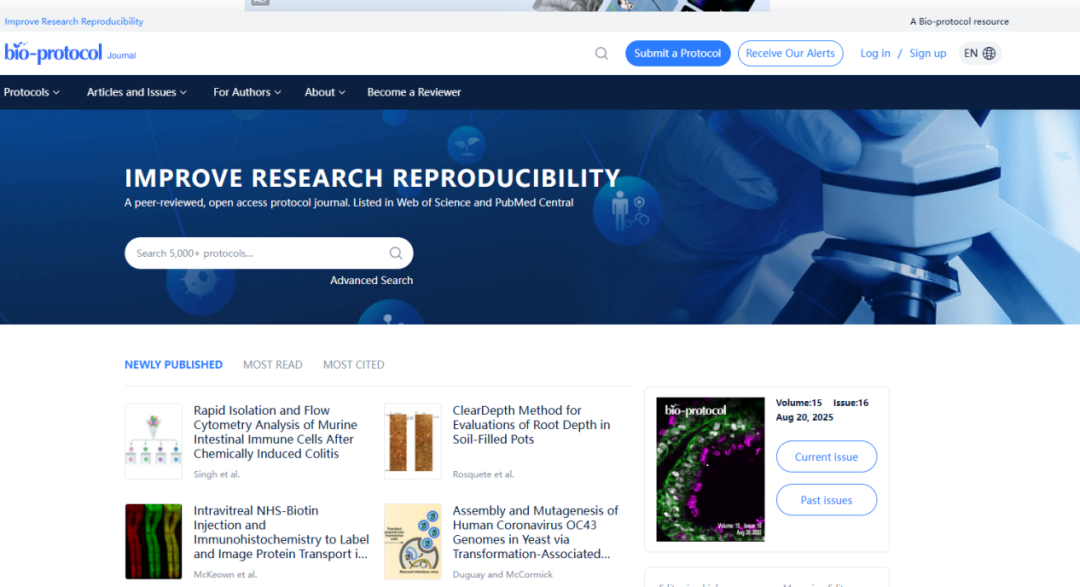The image size is (1080, 587).
Task: Switch to the Most Cited tab
Action: click(x=353, y=365)
